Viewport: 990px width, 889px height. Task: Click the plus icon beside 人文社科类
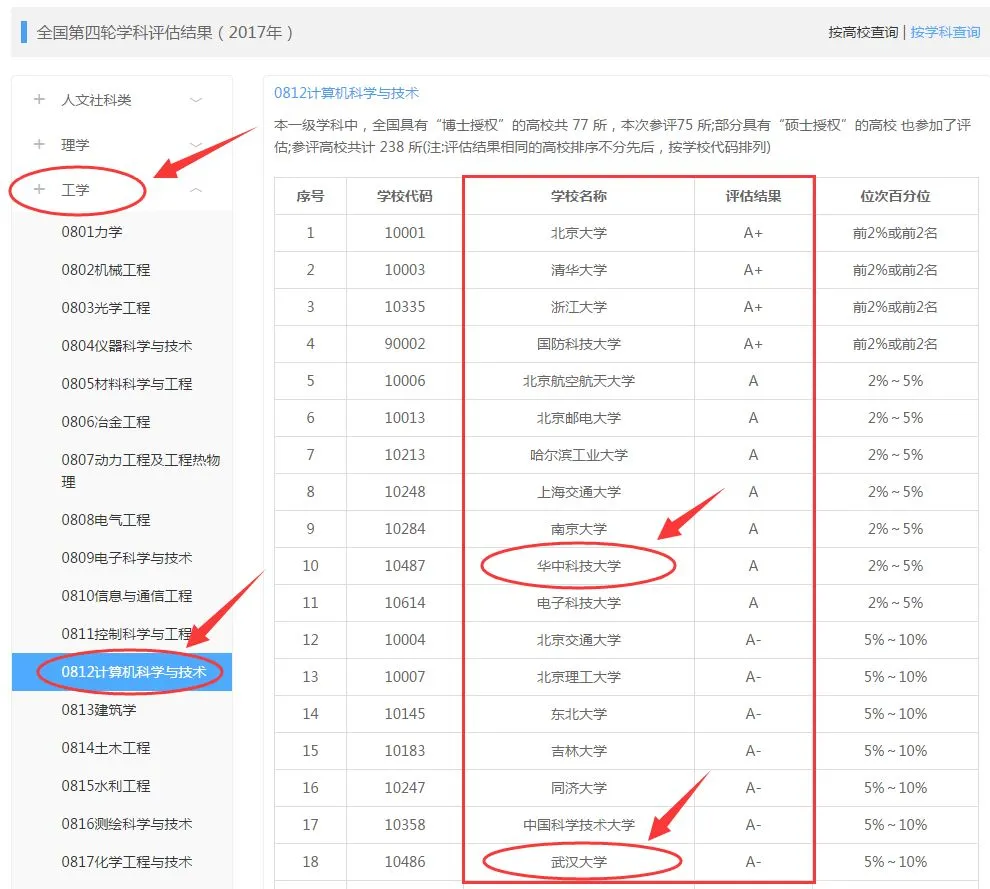click(x=39, y=99)
